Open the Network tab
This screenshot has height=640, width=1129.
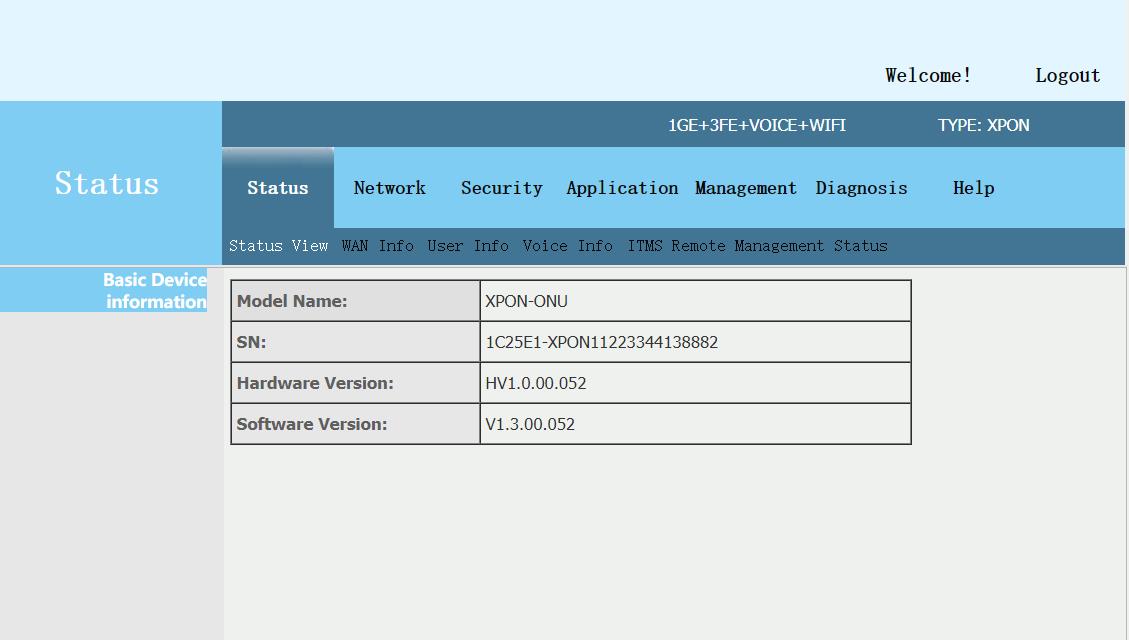pos(389,188)
